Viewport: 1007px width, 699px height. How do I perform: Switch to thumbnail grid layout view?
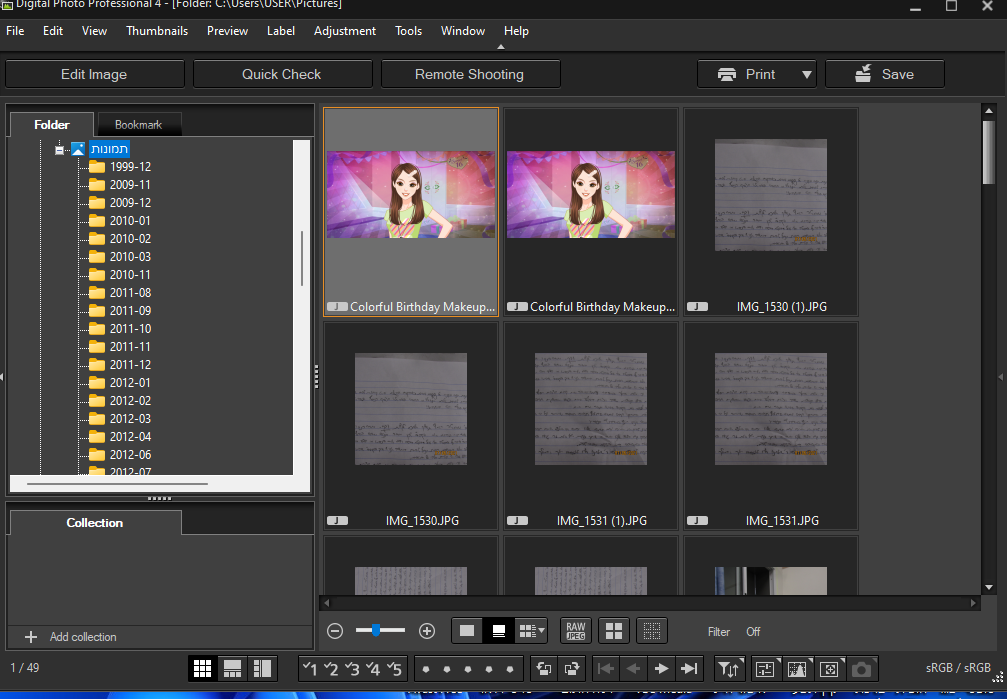(x=202, y=669)
